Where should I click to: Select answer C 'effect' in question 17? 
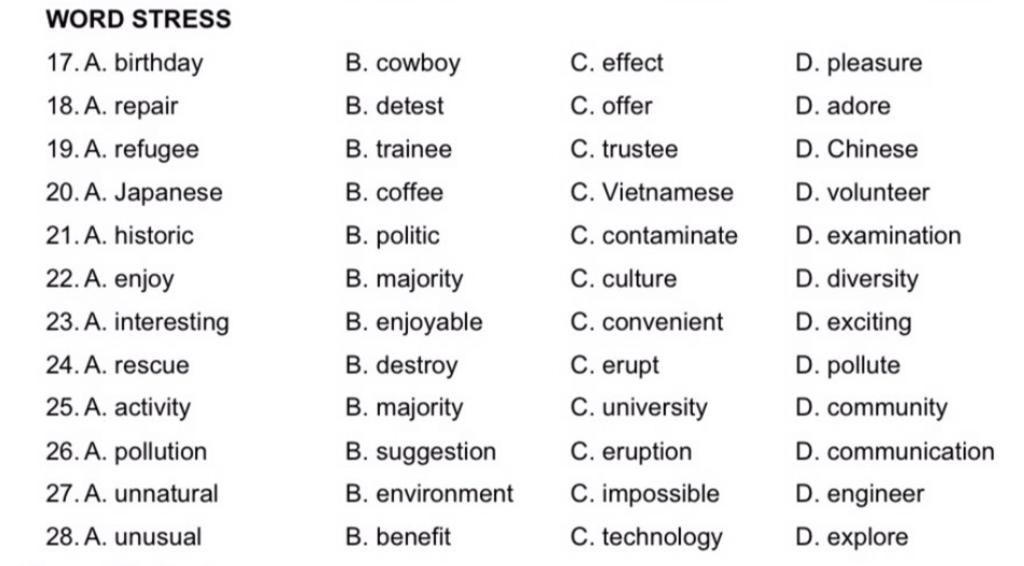[x=632, y=63]
